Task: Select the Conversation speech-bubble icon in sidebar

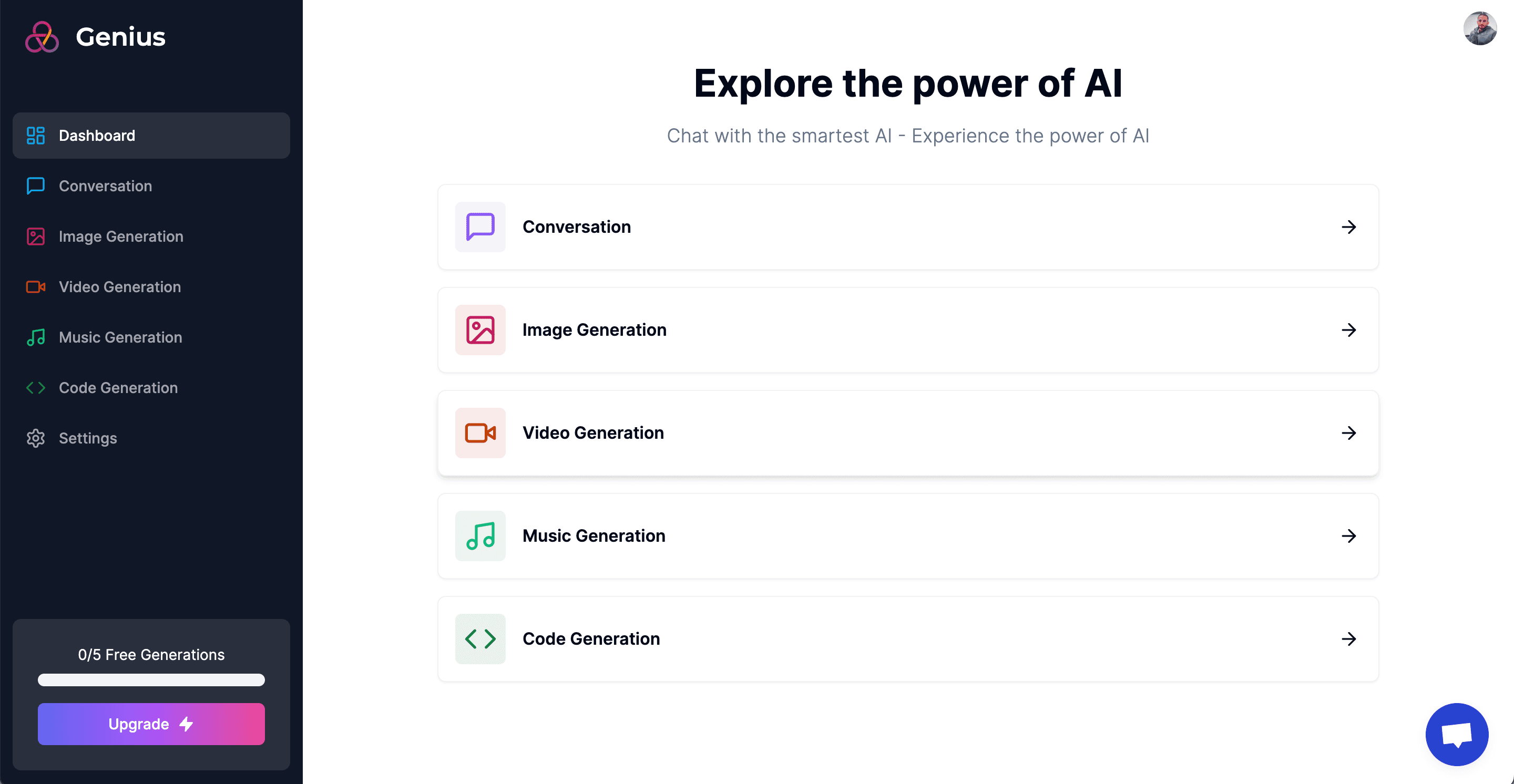Action: pos(35,186)
